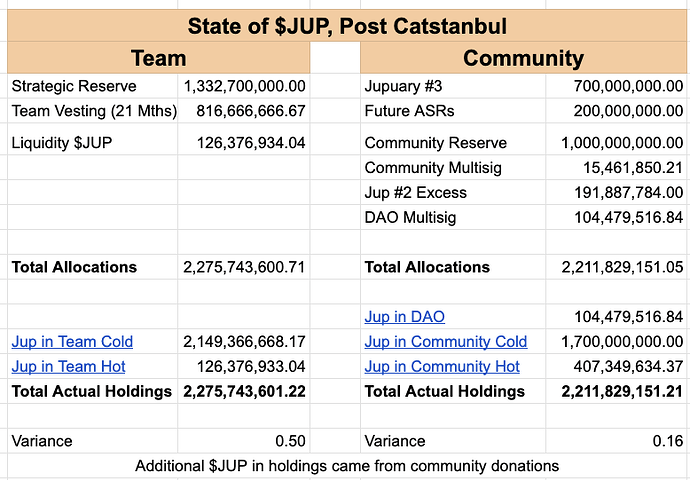Select the bold value 2,211,829,151.21

622,391
